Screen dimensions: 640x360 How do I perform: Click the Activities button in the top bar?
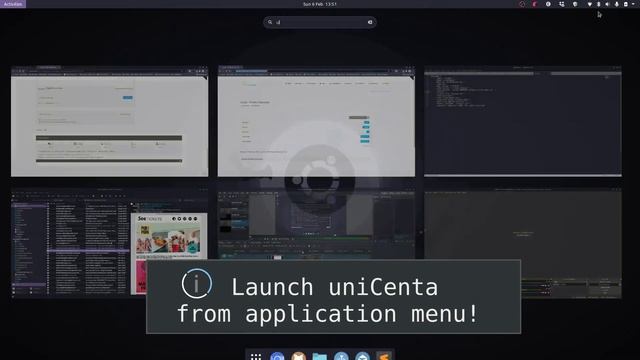pos(13,4)
